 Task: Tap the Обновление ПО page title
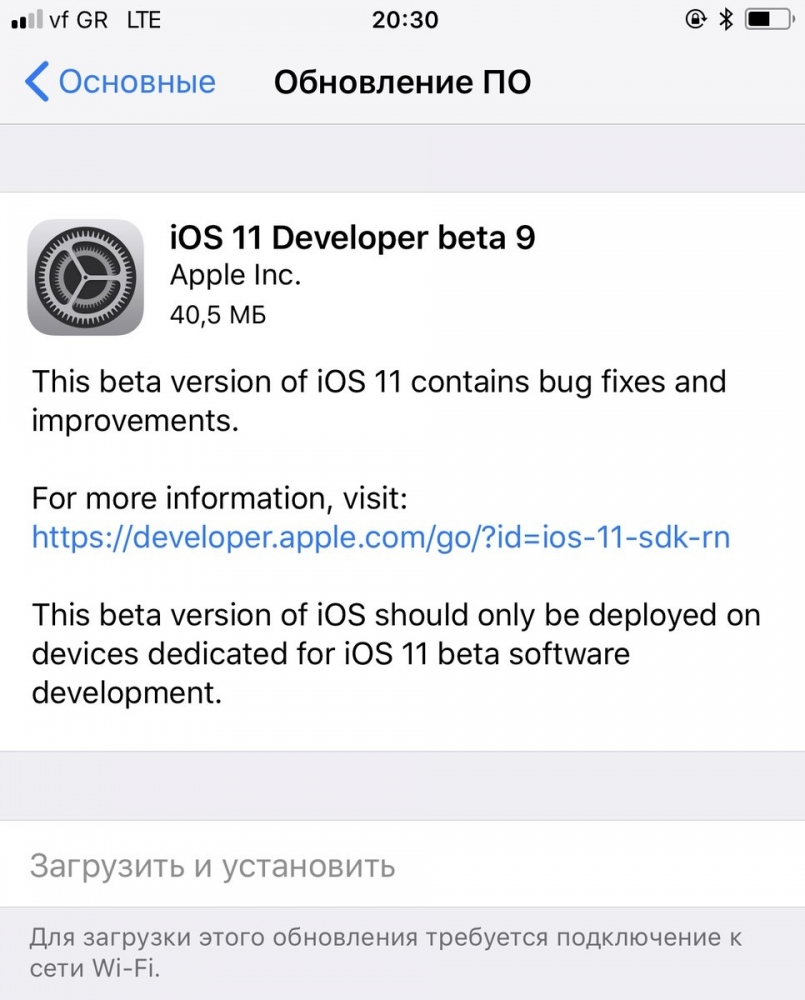pyautogui.click(x=402, y=82)
